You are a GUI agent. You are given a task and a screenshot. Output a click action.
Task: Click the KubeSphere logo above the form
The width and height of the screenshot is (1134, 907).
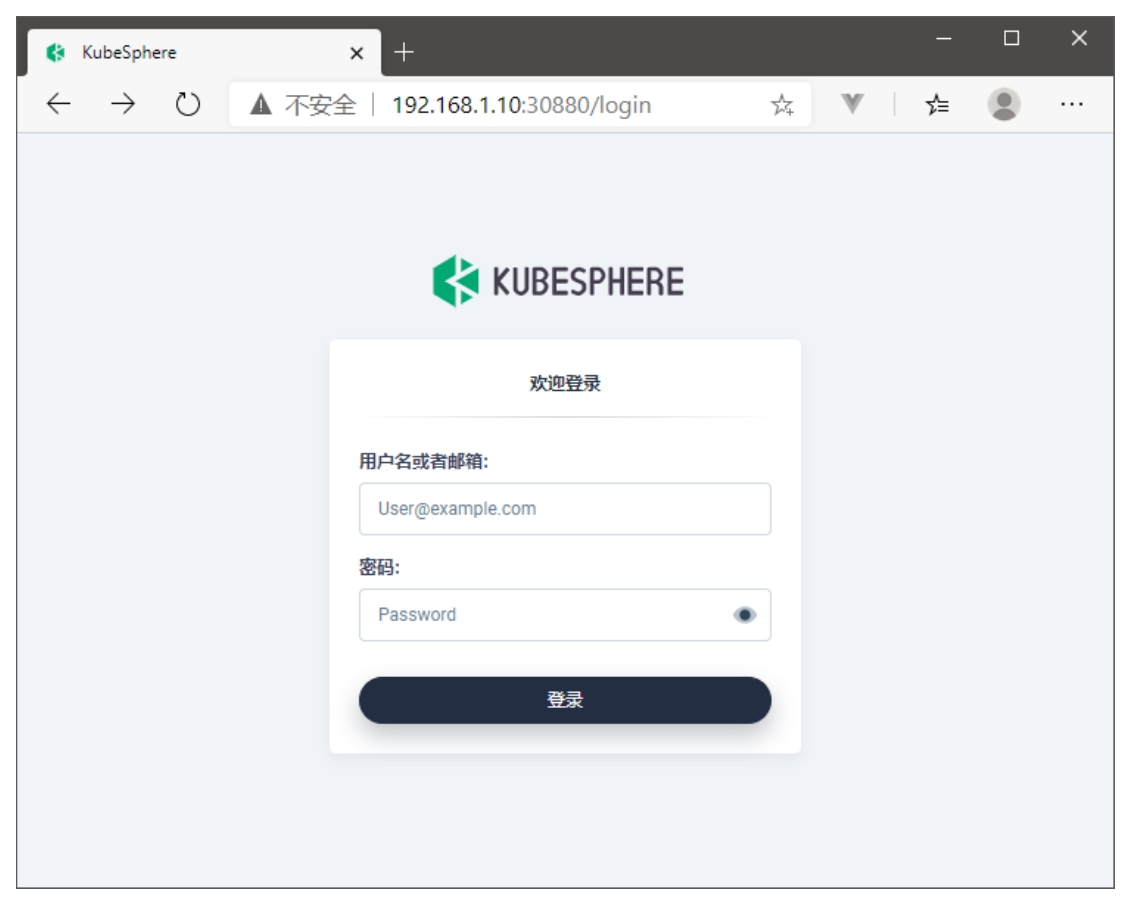[x=558, y=281]
